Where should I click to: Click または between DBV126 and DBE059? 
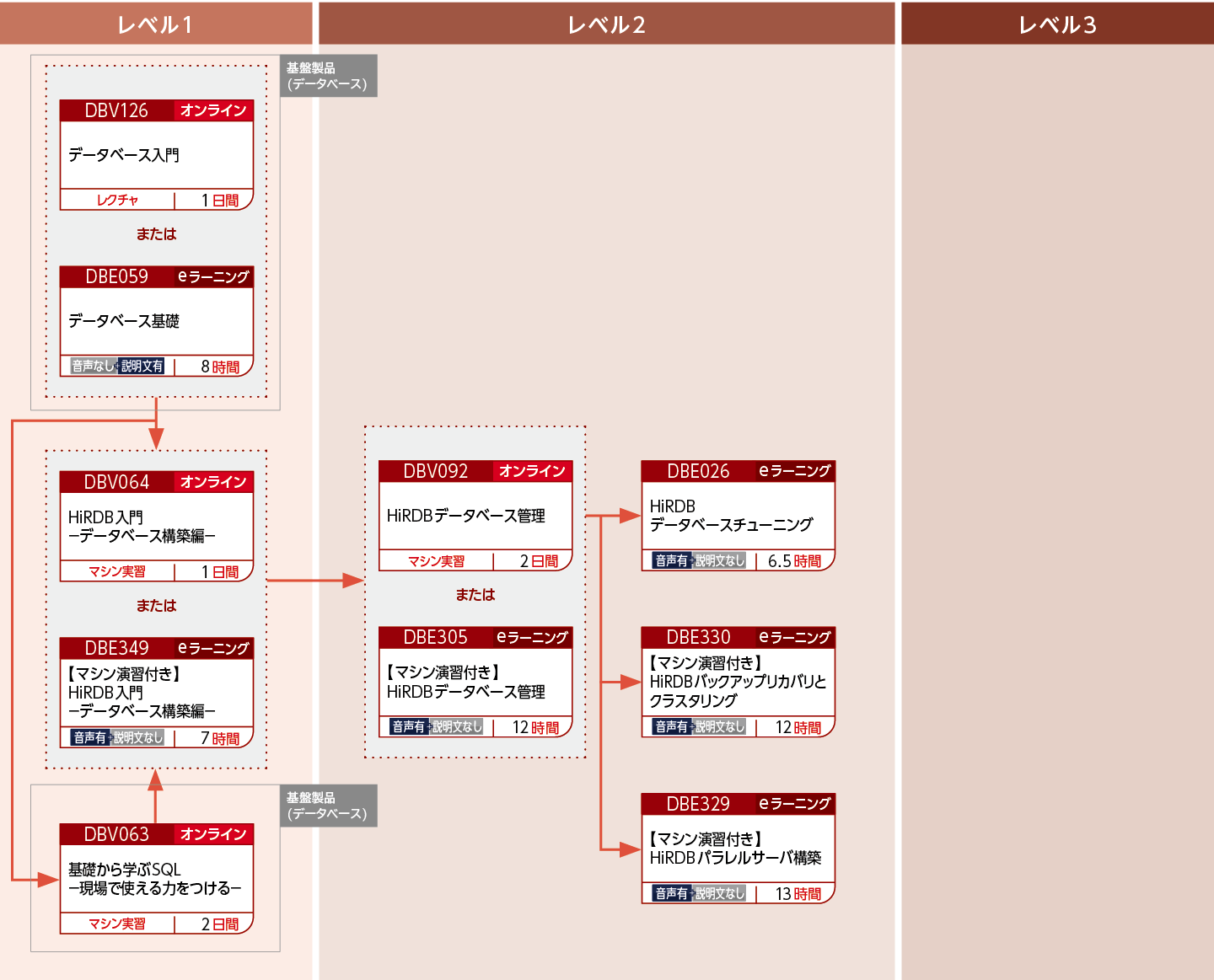tap(157, 234)
